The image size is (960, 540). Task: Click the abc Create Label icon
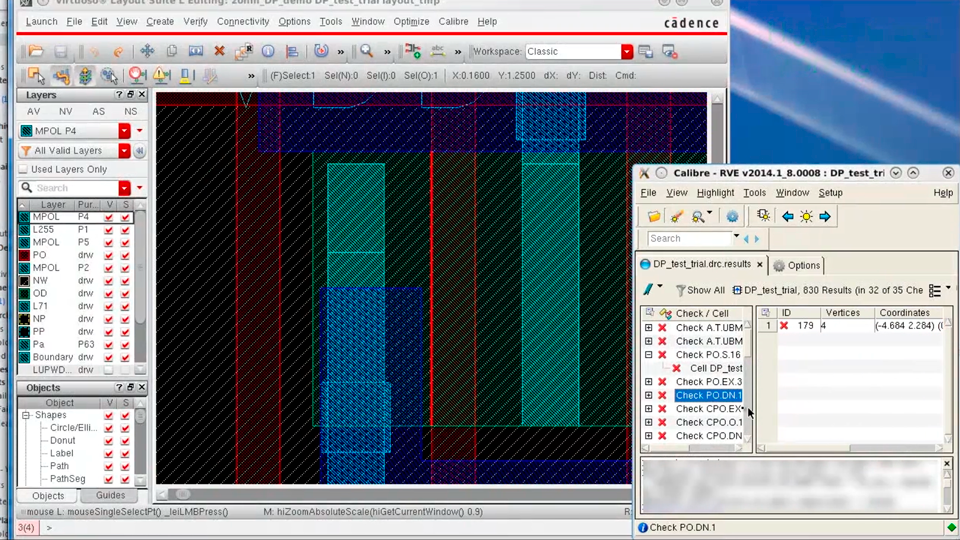click(437, 51)
